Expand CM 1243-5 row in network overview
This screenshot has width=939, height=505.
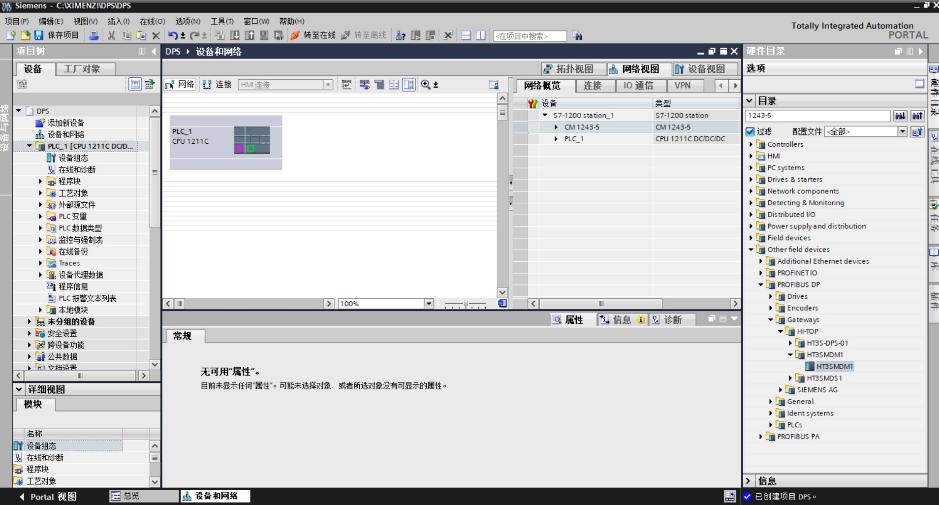coord(556,127)
